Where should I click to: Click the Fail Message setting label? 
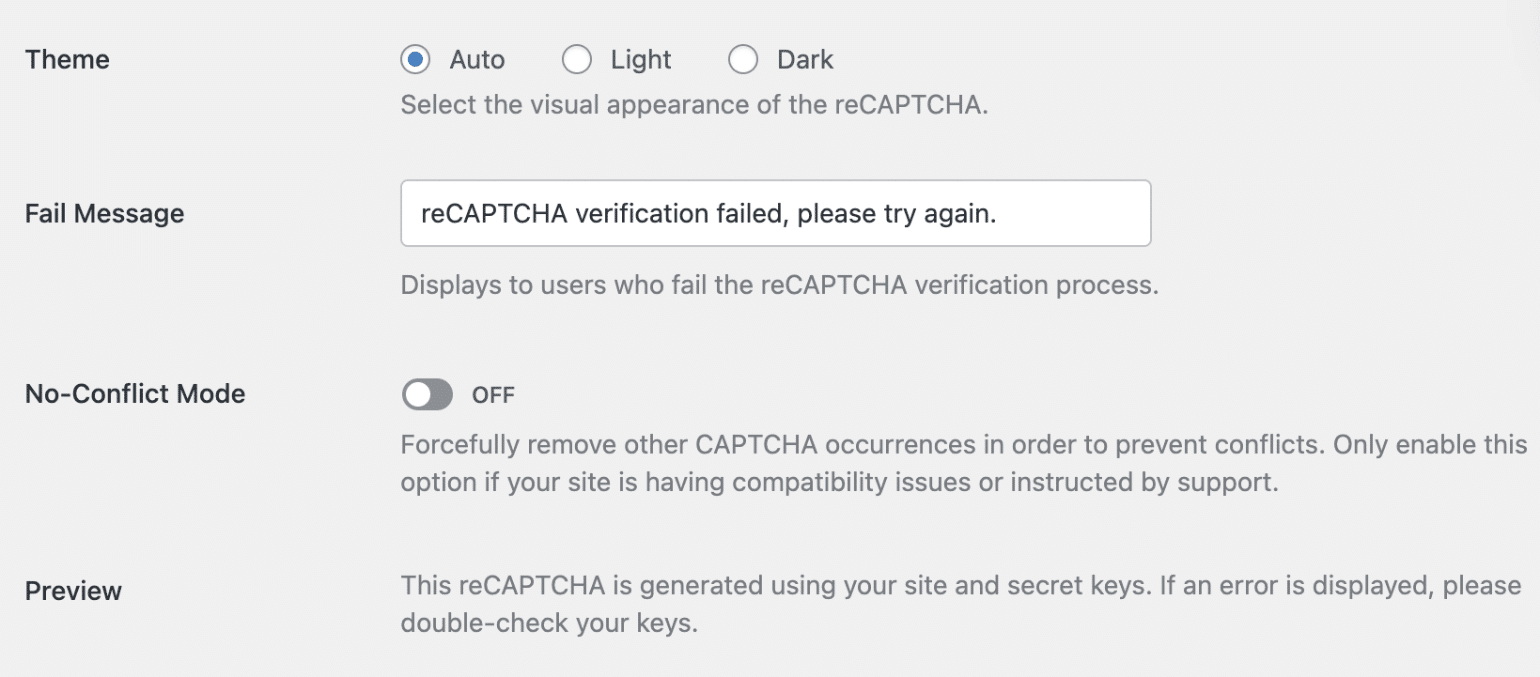[104, 214]
